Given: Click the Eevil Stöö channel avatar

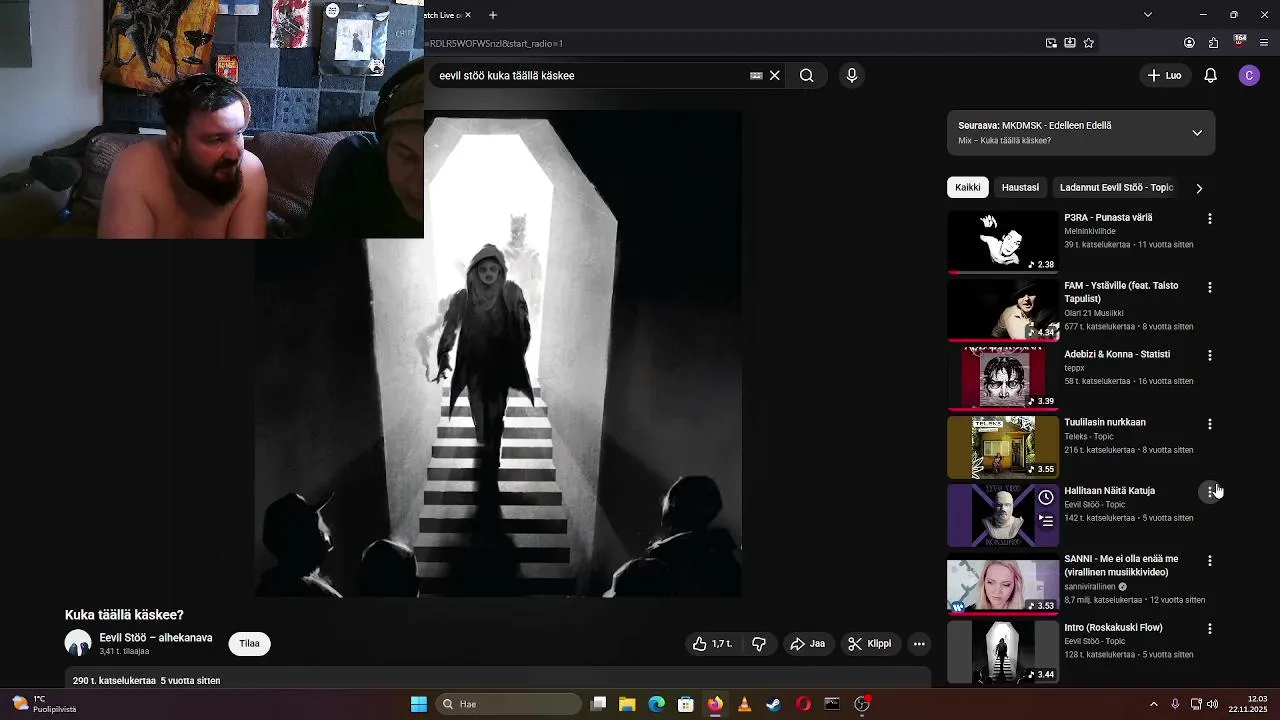Looking at the screenshot, I should pos(78,643).
